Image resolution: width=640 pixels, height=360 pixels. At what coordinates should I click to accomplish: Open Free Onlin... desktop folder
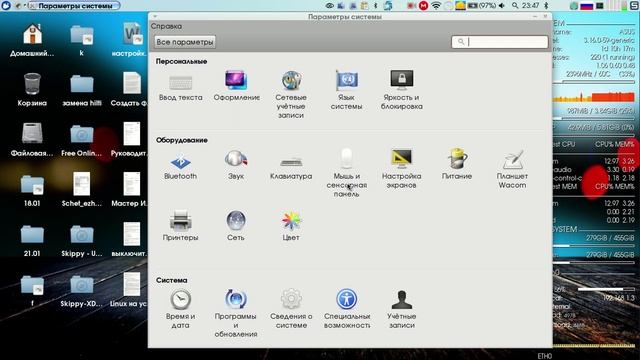click(x=82, y=140)
